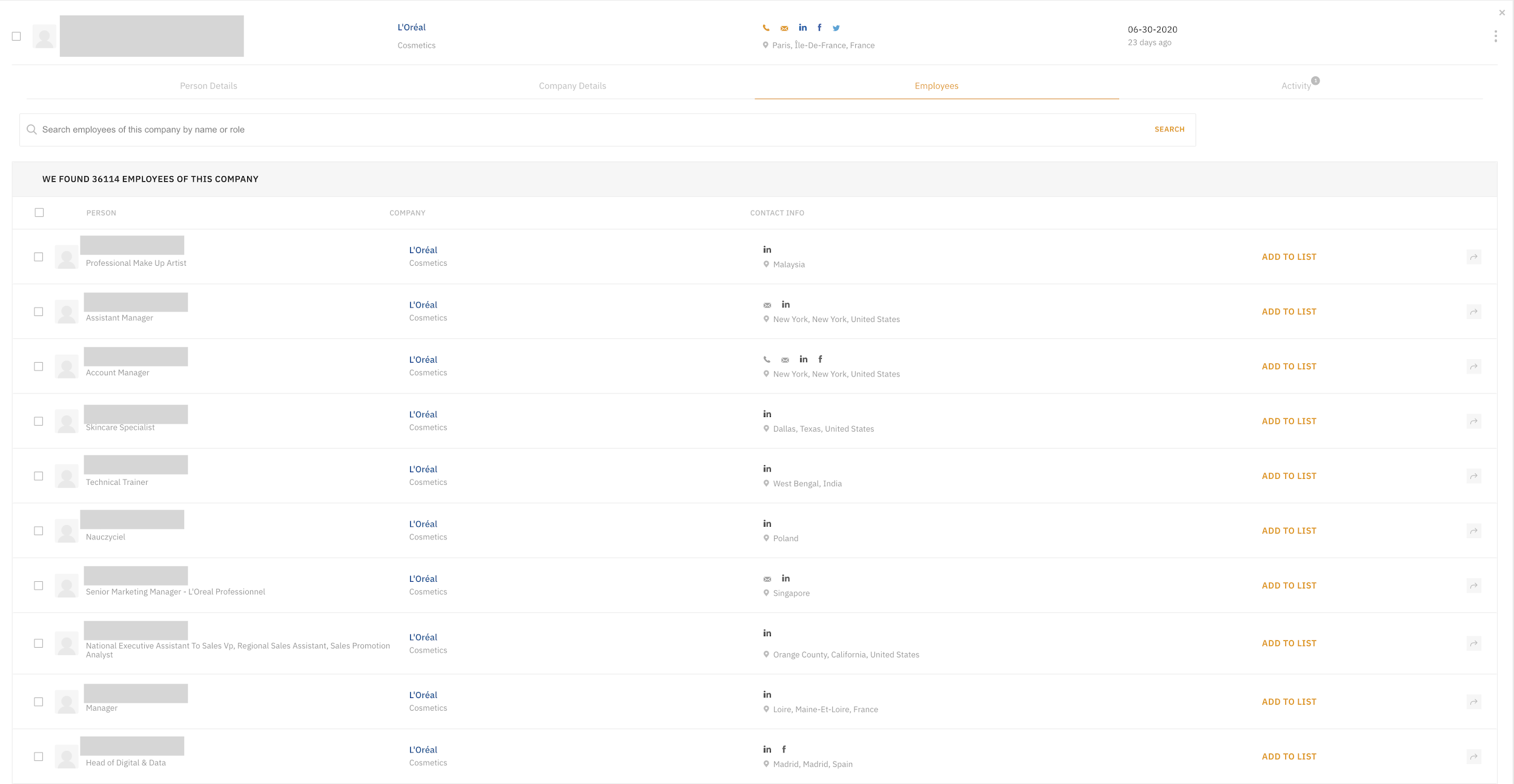Viewport: 1514px width, 784px height.
Task: Switch to the Company Details tab
Action: (x=572, y=86)
